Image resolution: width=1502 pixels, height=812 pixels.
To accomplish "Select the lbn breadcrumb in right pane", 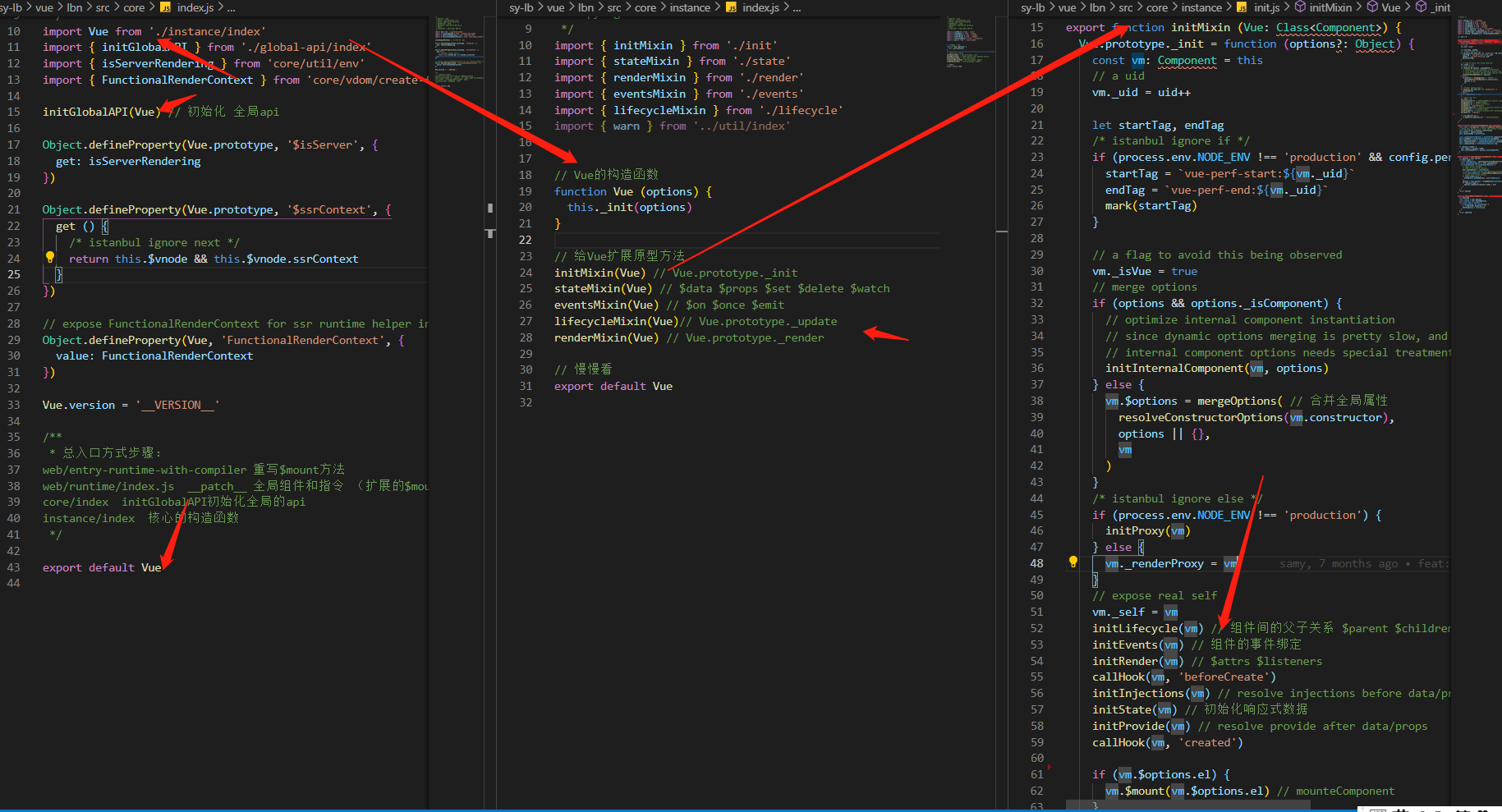I will [x=1097, y=7].
